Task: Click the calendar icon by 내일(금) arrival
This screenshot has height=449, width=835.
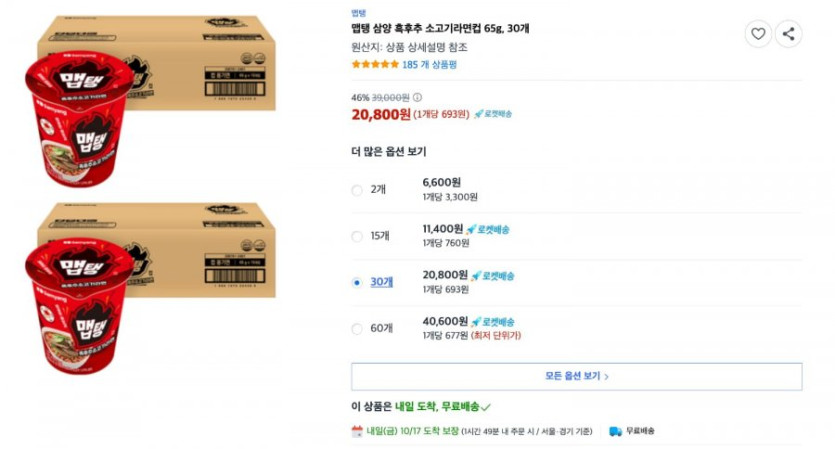Action: pyautogui.click(x=357, y=431)
